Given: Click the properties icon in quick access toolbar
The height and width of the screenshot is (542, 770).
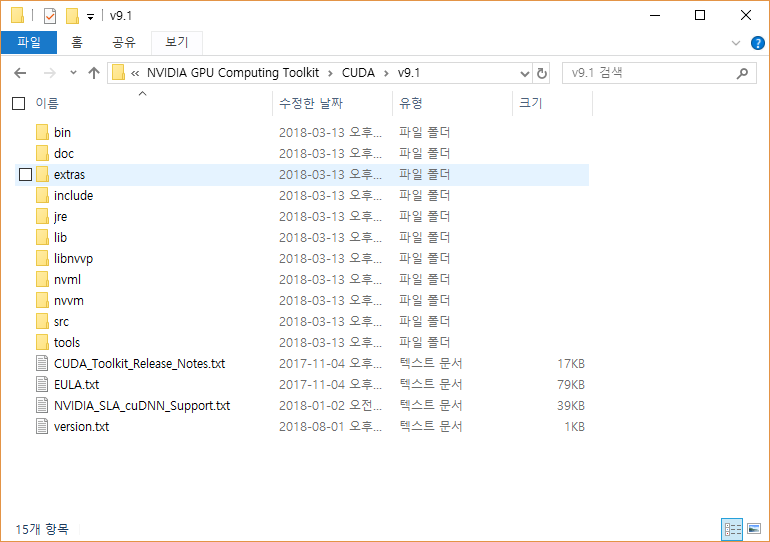Looking at the screenshot, I should point(50,15).
